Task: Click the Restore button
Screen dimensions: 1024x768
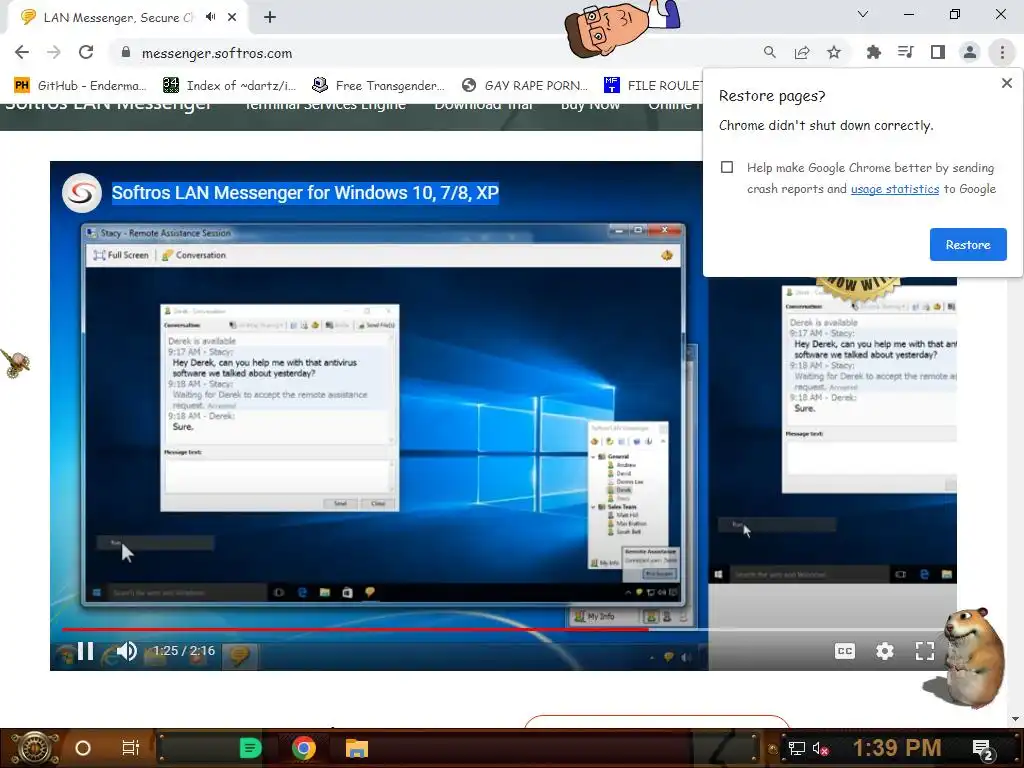Action: [968, 244]
